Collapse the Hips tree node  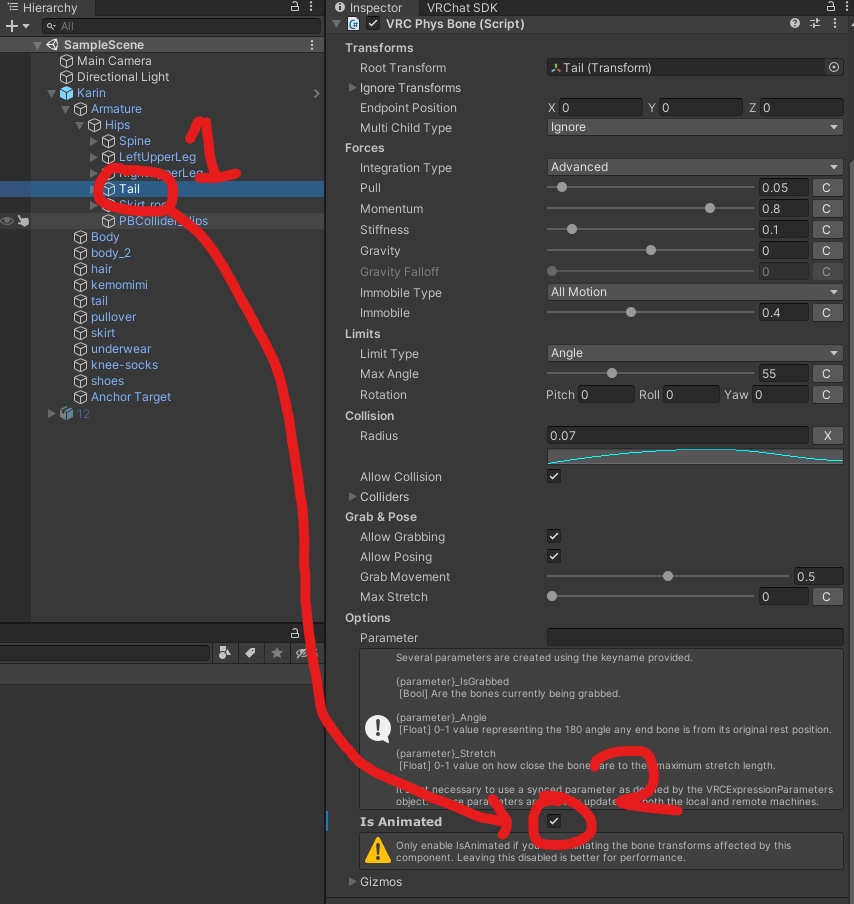tap(80, 125)
